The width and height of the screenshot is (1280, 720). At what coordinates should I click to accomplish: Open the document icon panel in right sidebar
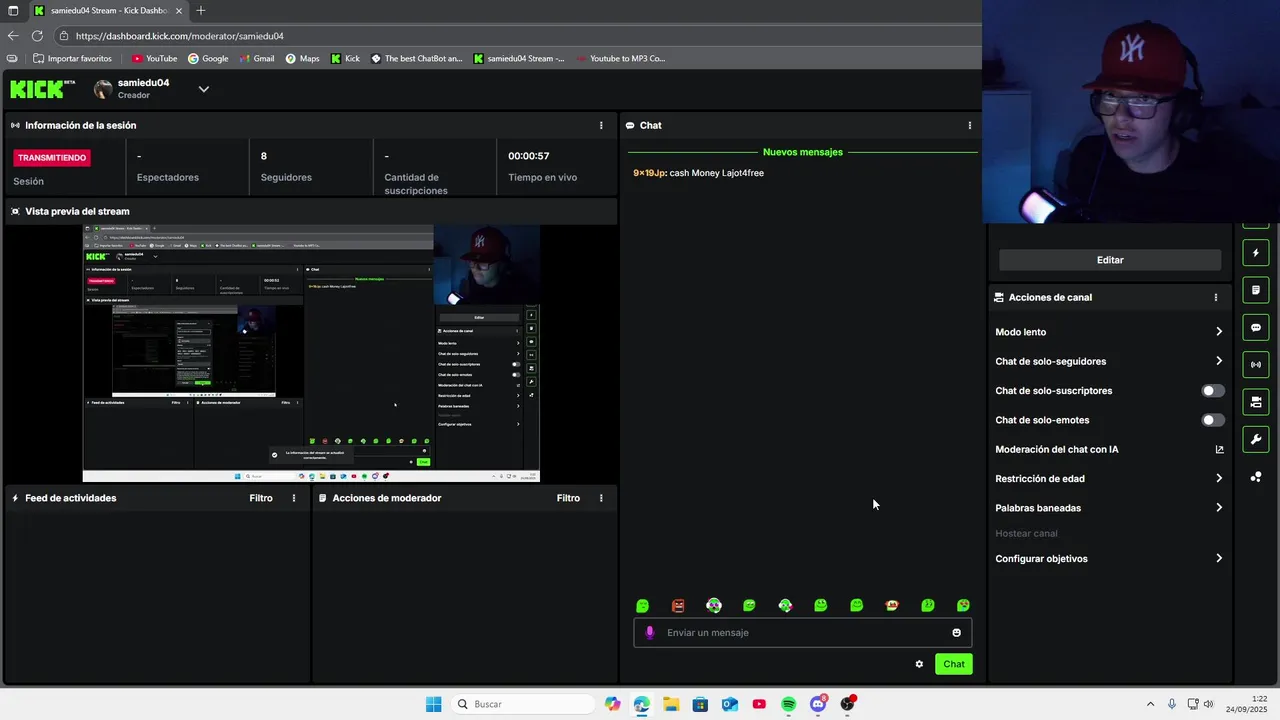pyautogui.click(x=1256, y=290)
